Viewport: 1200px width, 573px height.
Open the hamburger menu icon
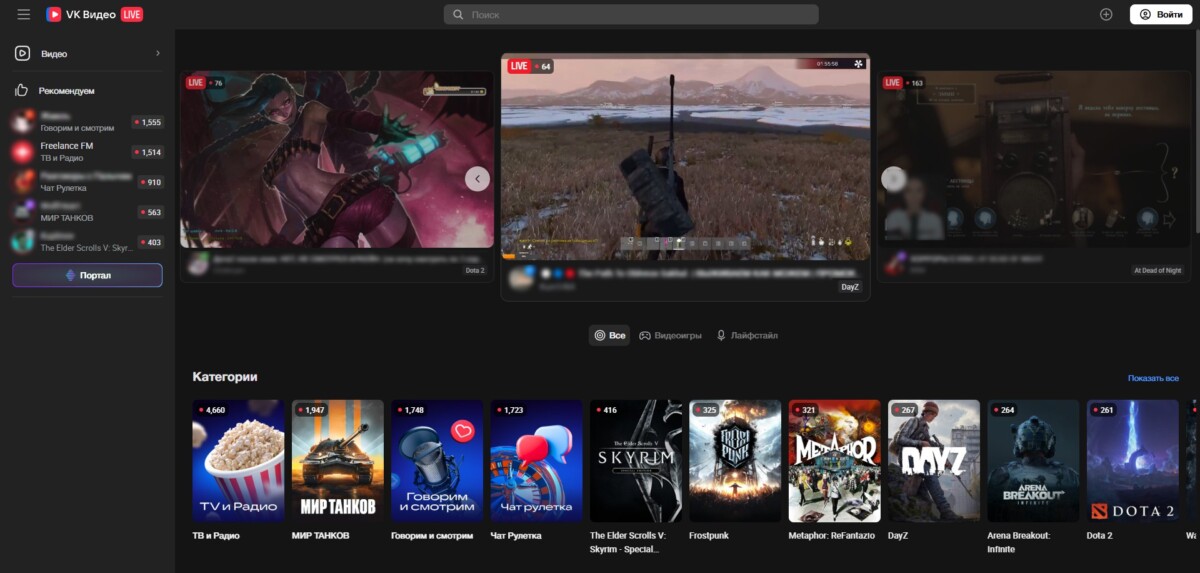point(24,14)
